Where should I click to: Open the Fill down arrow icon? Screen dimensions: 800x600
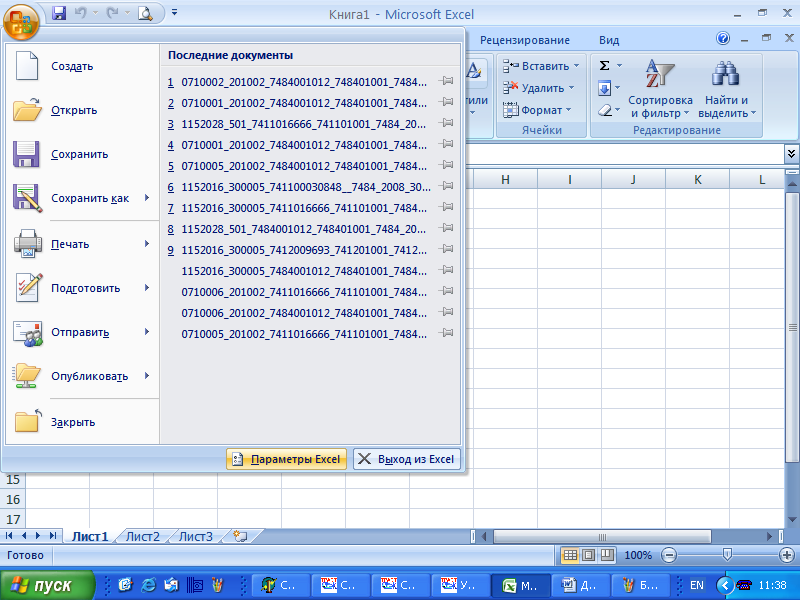605,88
